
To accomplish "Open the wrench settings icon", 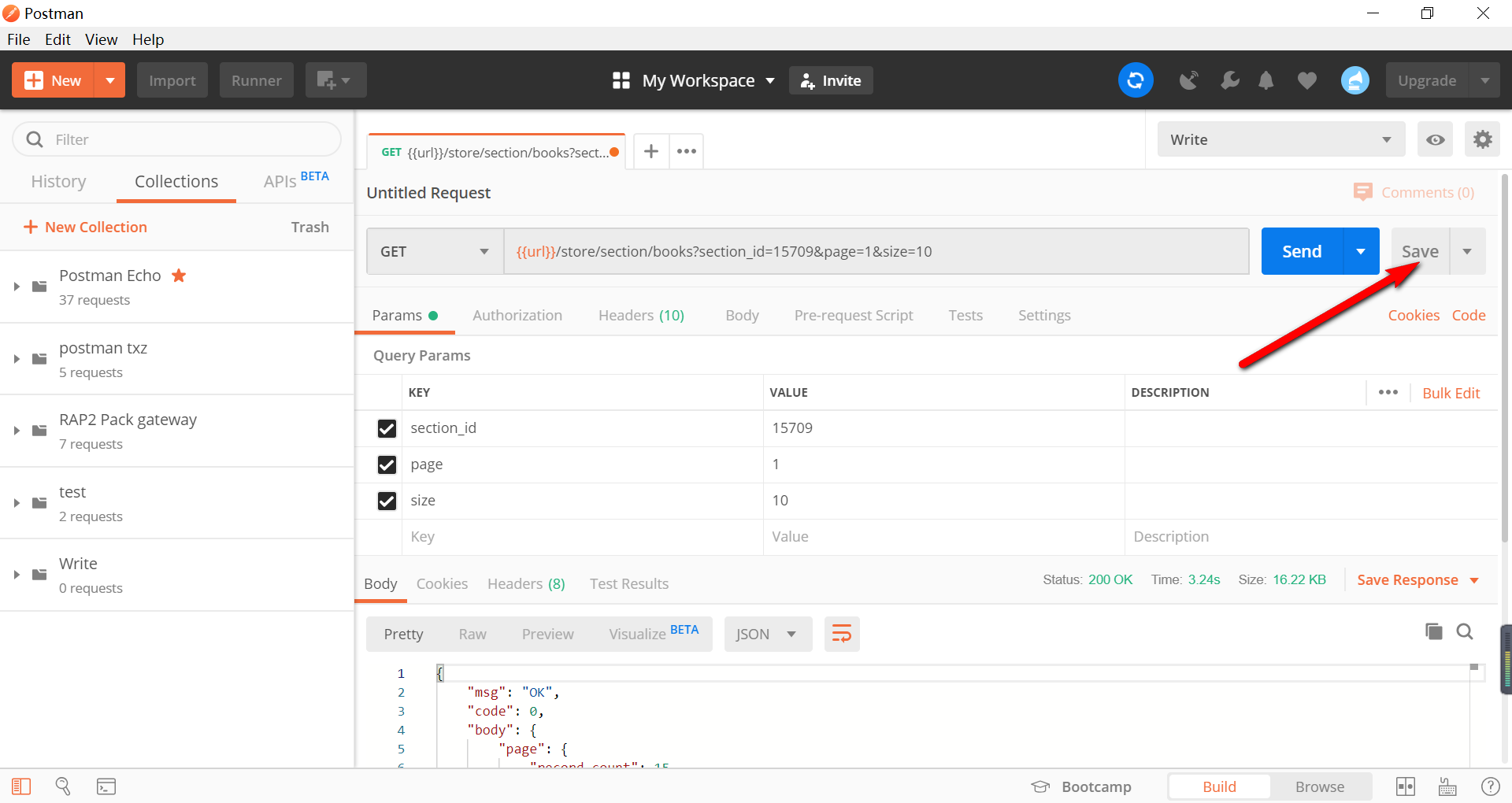I will point(1229,80).
